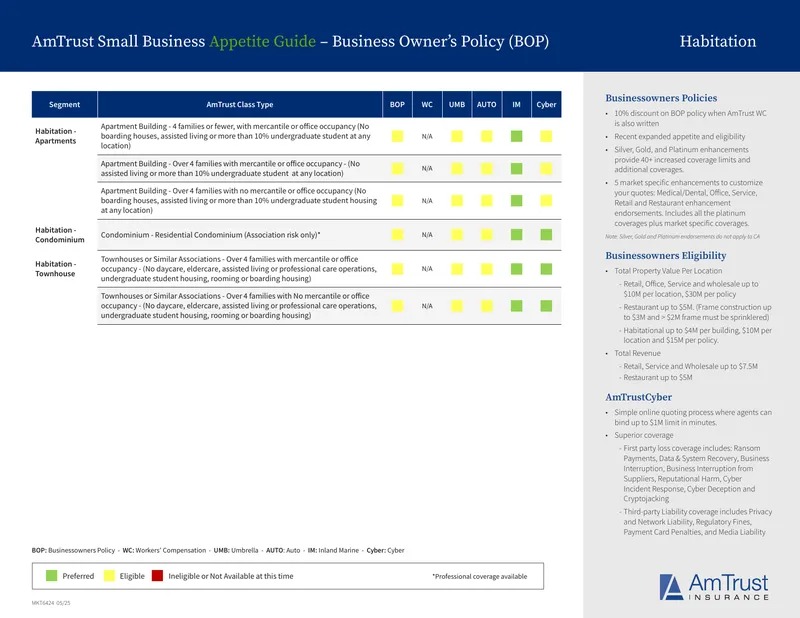800x618 pixels.
Task: Click the Cyber: Cyber abbreviation key
Action: (x=385, y=550)
